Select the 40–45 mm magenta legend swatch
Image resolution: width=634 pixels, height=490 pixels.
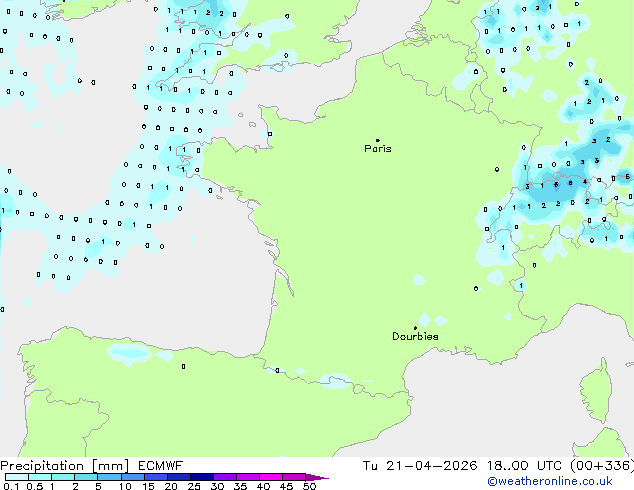271,477
